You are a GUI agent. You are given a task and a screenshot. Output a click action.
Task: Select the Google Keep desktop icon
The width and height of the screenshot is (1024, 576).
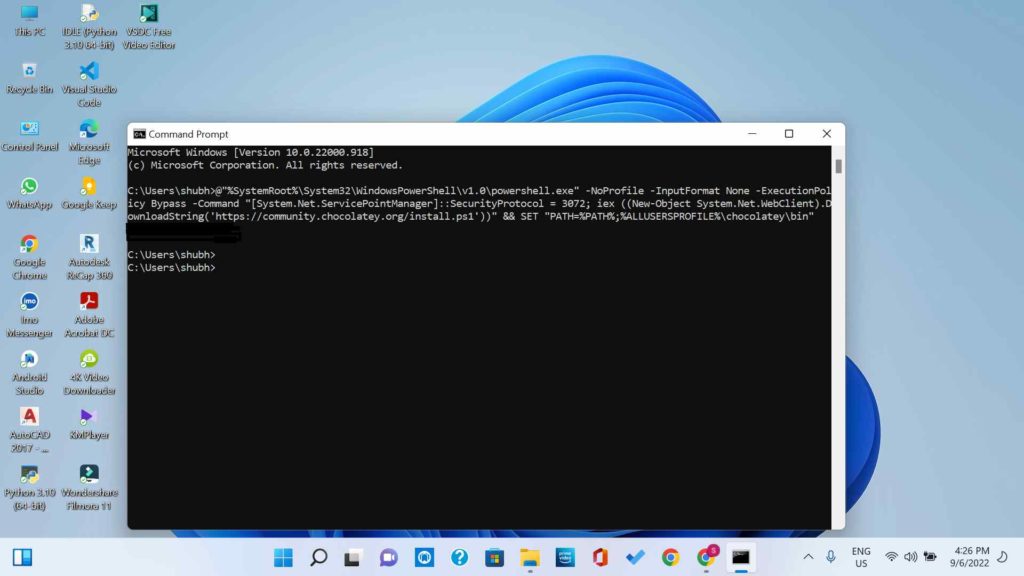click(x=89, y=193)
